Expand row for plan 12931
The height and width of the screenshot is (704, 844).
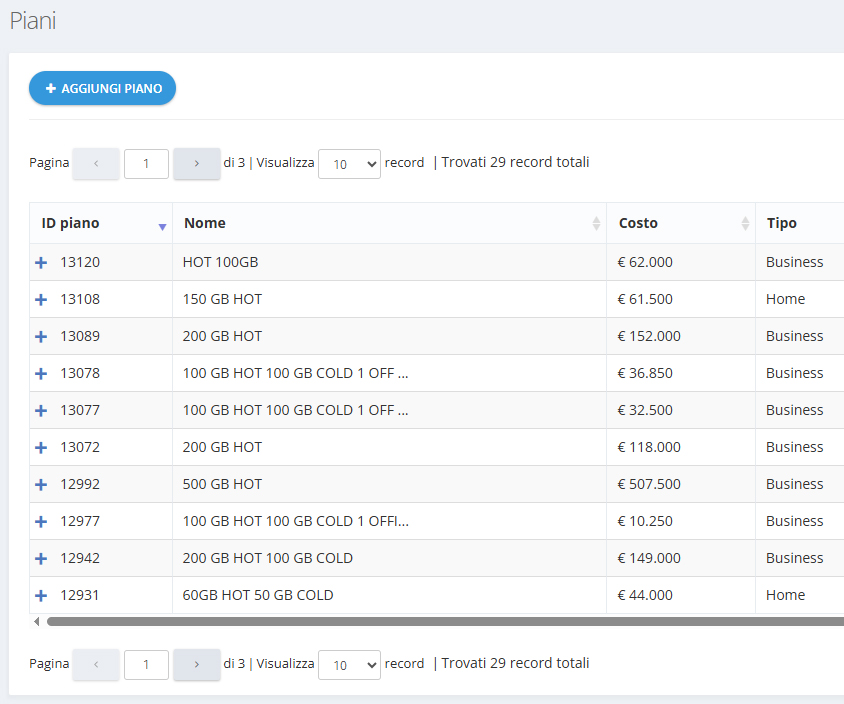pyautogui.click(x=41, y=595)
